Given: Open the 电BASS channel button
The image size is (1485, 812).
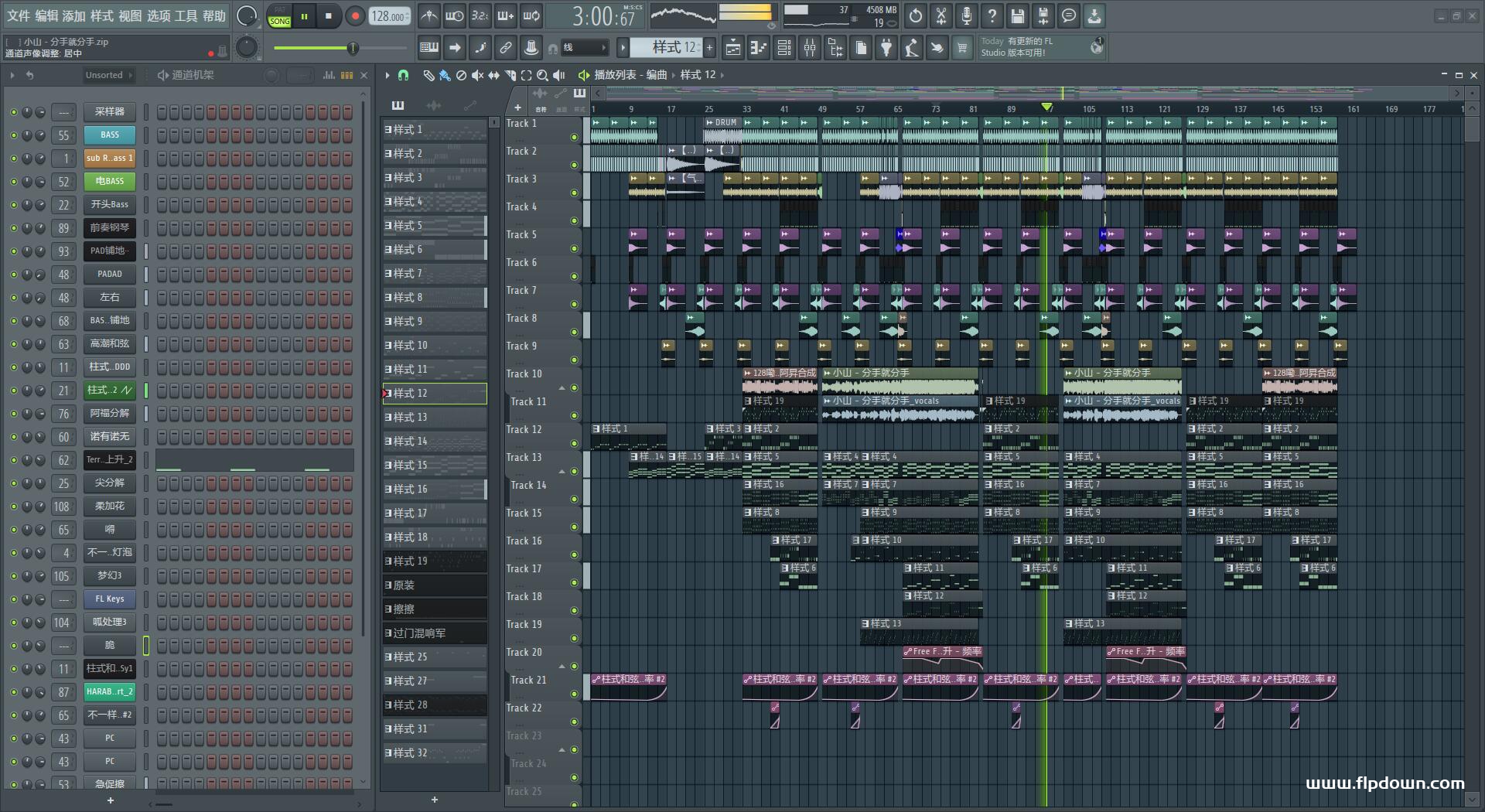Looking at the screenshot, I should point(109,182).
